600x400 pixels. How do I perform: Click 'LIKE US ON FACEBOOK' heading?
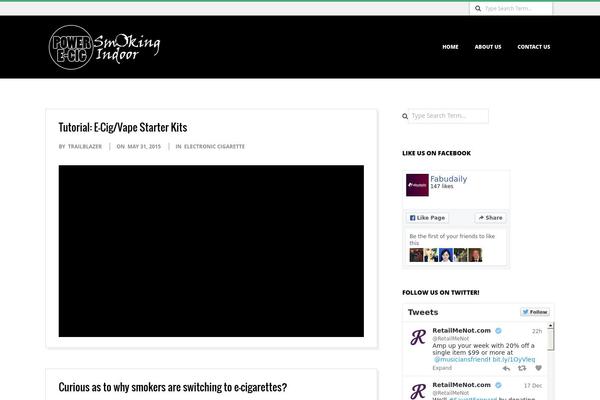coord(437,153)
